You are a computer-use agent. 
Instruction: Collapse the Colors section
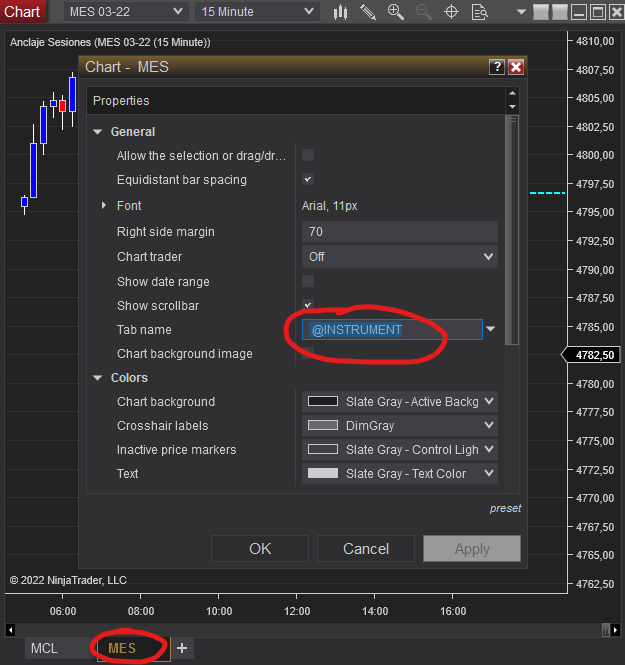[x=98, y=378]
